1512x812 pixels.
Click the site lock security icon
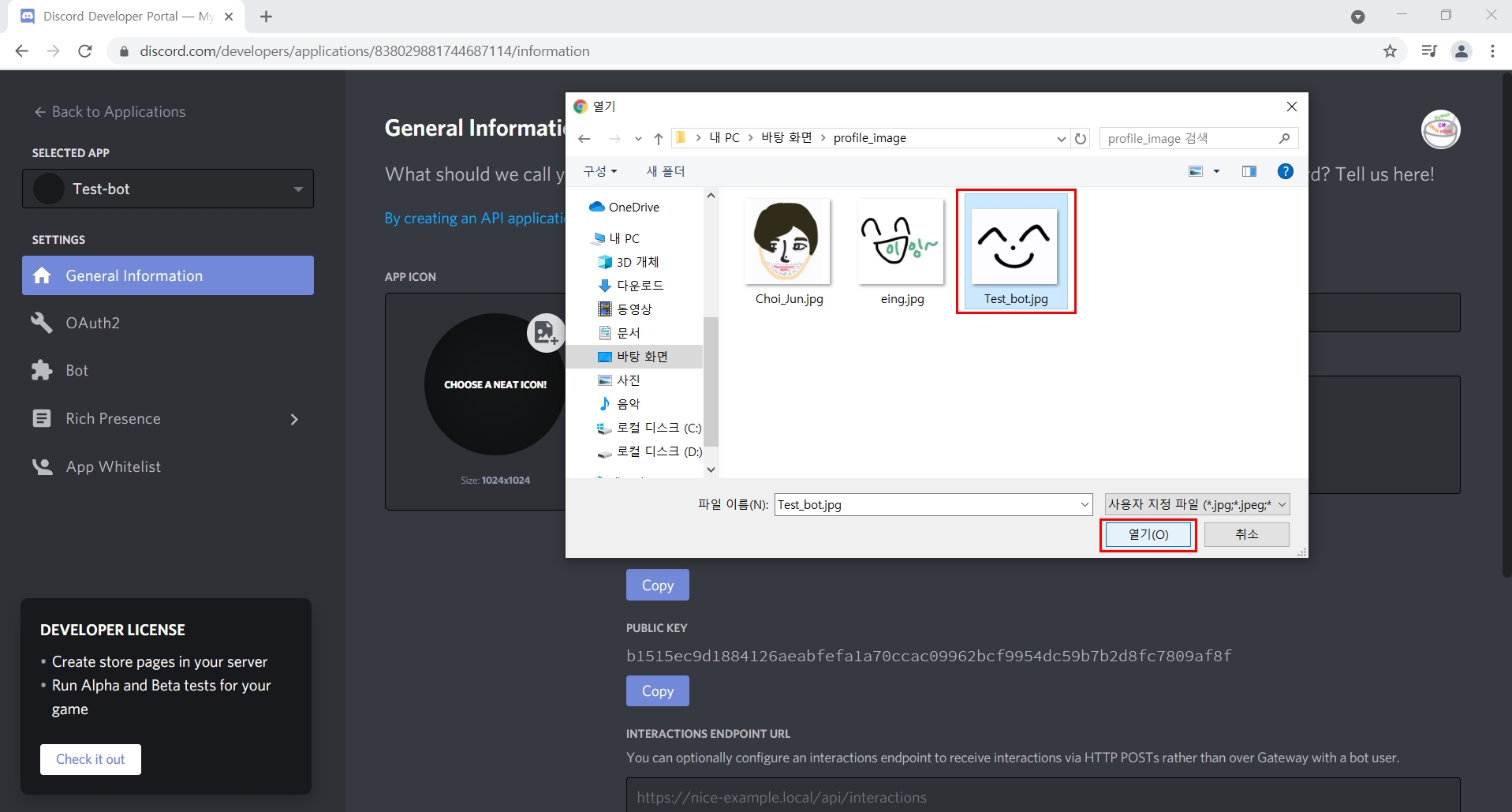coord(123,51)
